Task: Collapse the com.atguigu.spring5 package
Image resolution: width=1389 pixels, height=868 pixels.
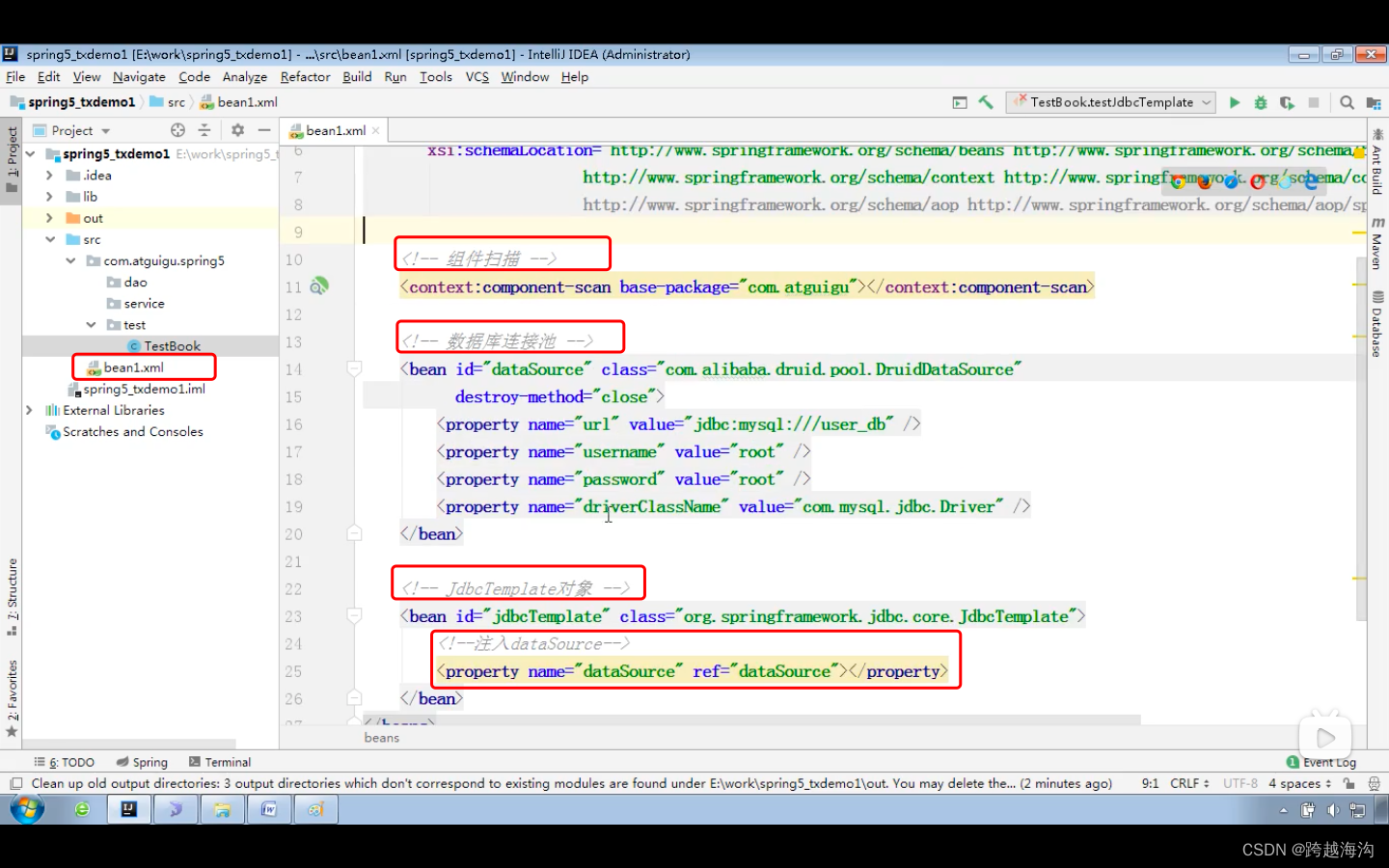Action: 70,260
